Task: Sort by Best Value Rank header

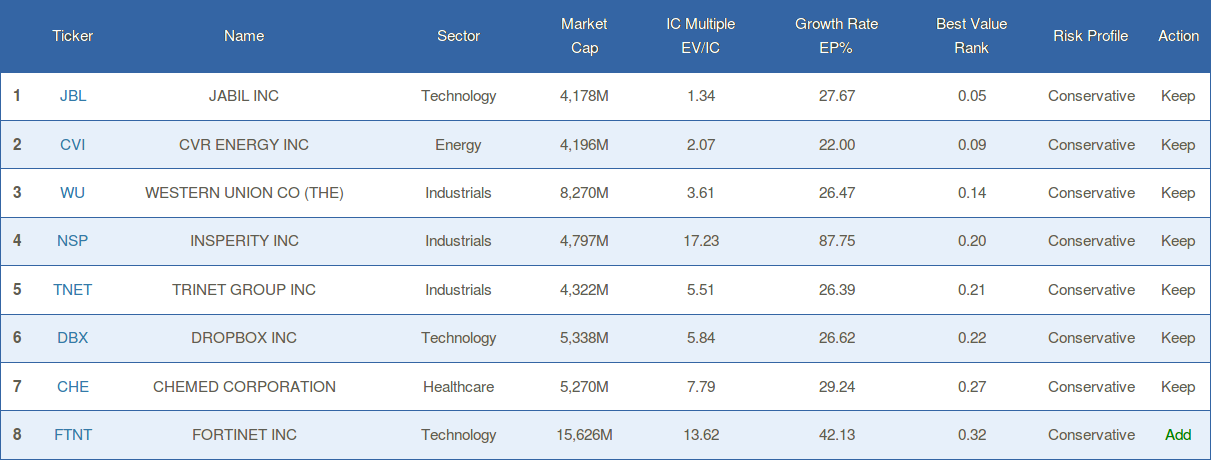Action: pyautogui.click(x=971, y=36)
